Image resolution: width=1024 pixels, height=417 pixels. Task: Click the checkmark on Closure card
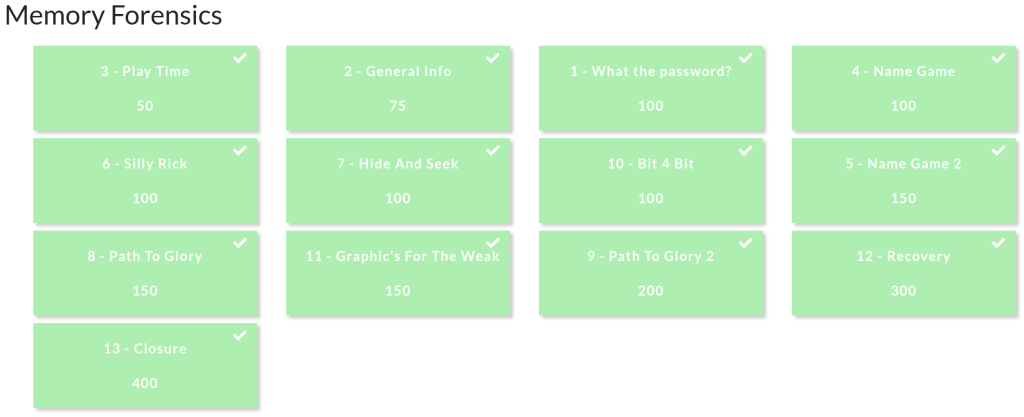(240, 335)
